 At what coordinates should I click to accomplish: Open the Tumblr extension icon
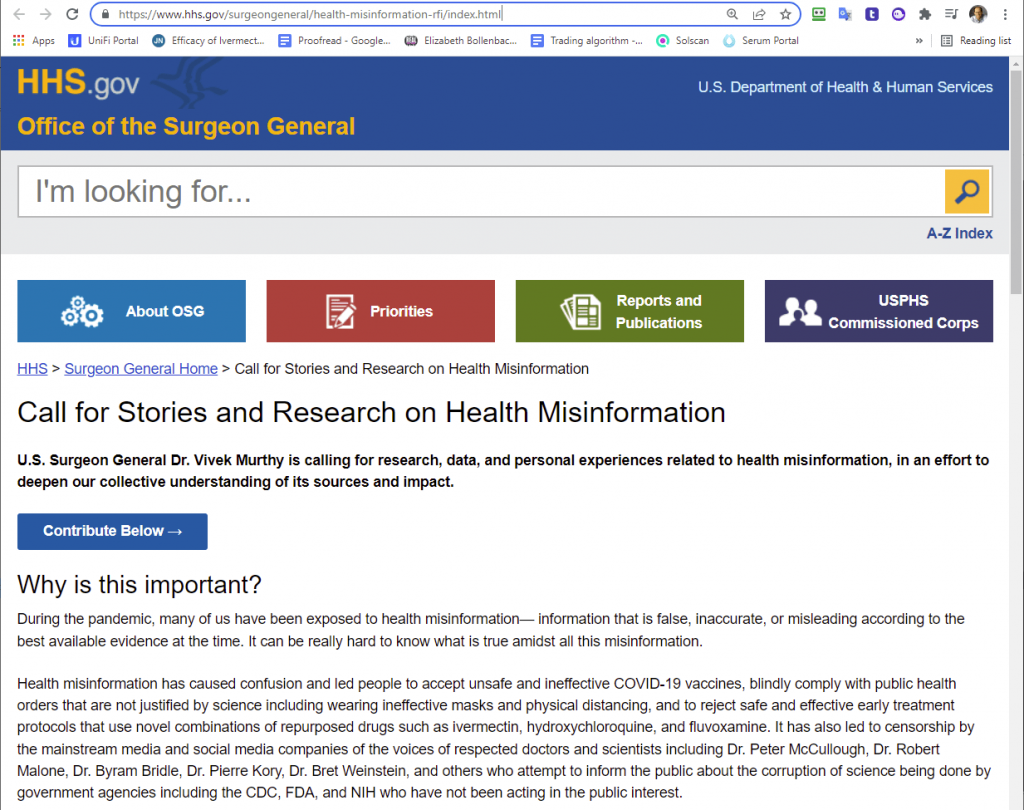871,14
